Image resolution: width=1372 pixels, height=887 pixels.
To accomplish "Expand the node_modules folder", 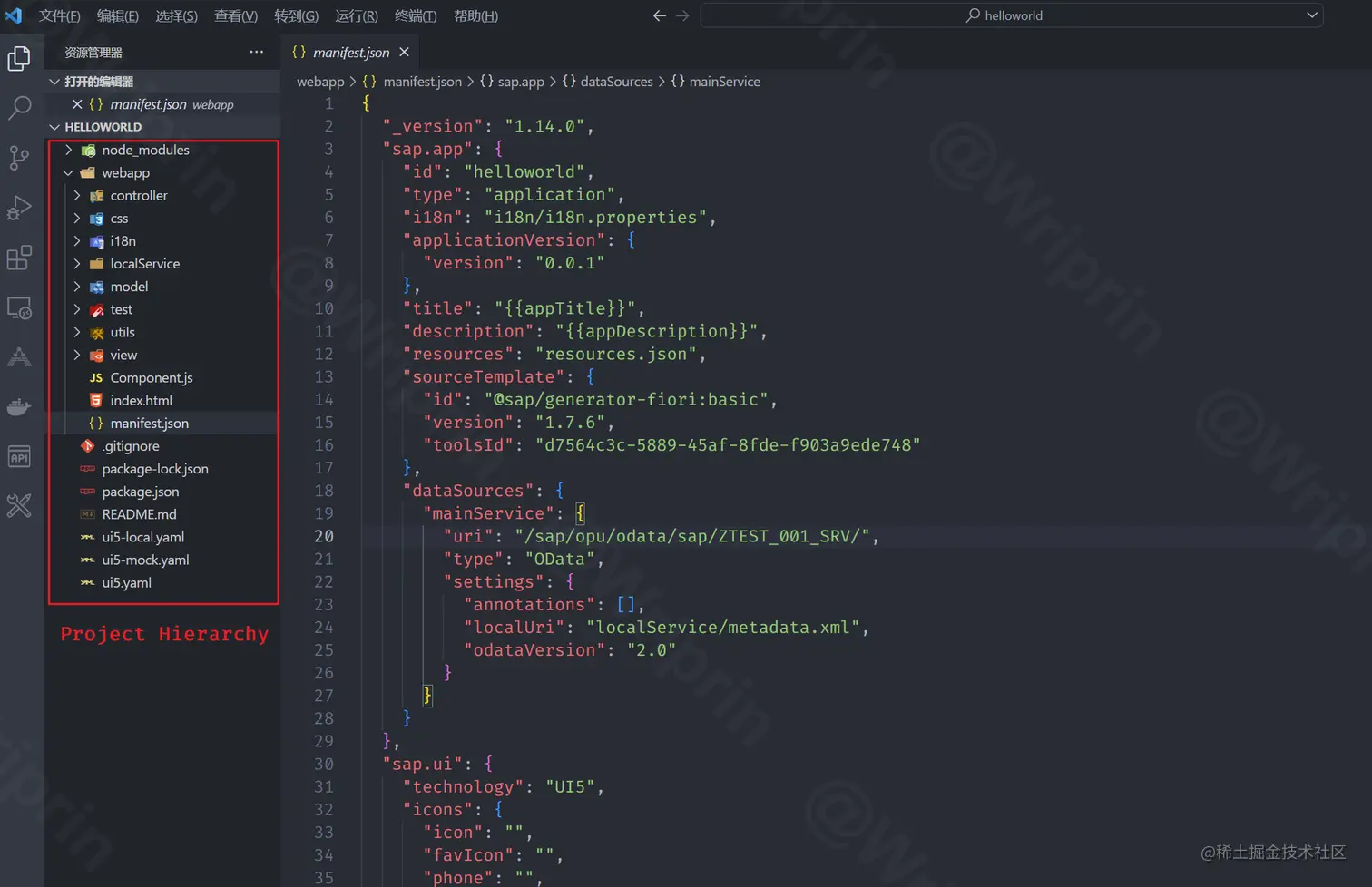I will (x=77, y=150).
